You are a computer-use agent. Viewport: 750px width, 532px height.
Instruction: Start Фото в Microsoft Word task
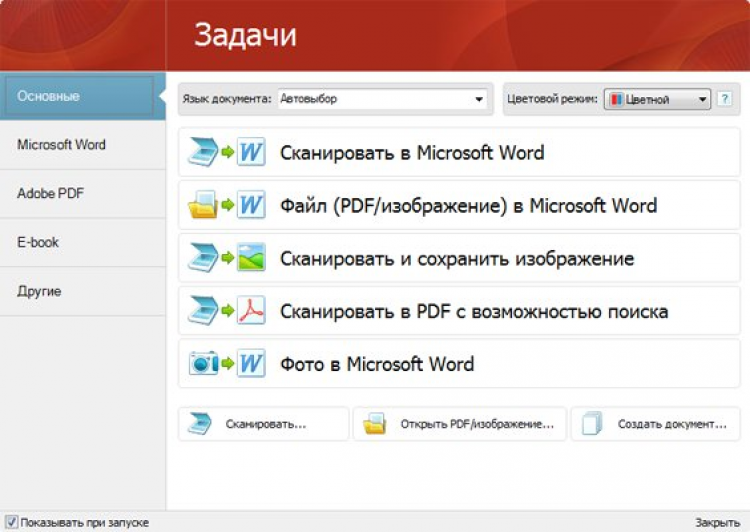pyautogui.click(x=459, y=364)
